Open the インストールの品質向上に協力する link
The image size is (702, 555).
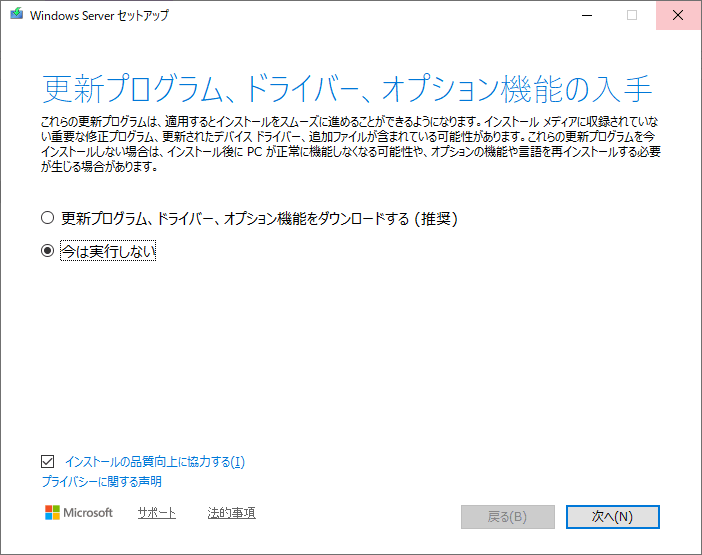(x=154, y=462)
